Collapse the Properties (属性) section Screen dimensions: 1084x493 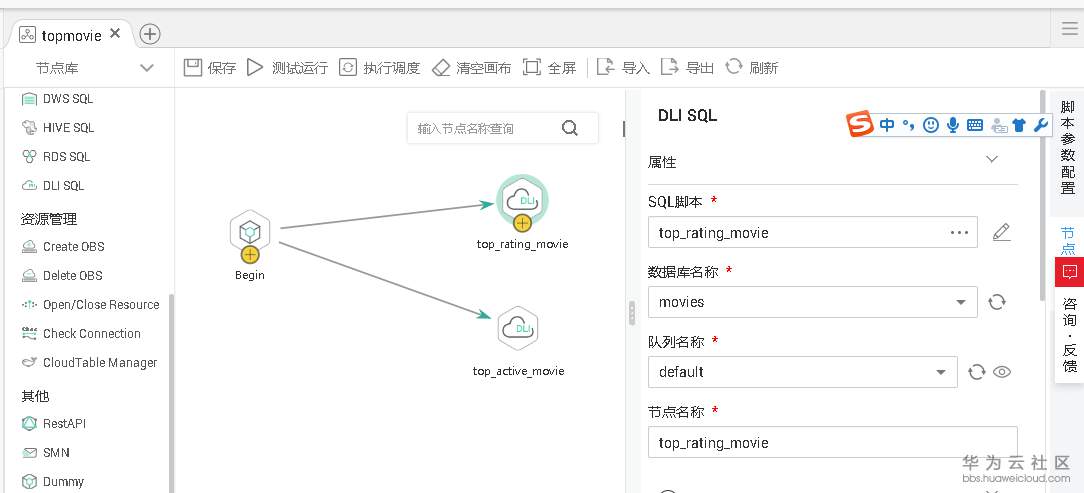pos(992,159)
